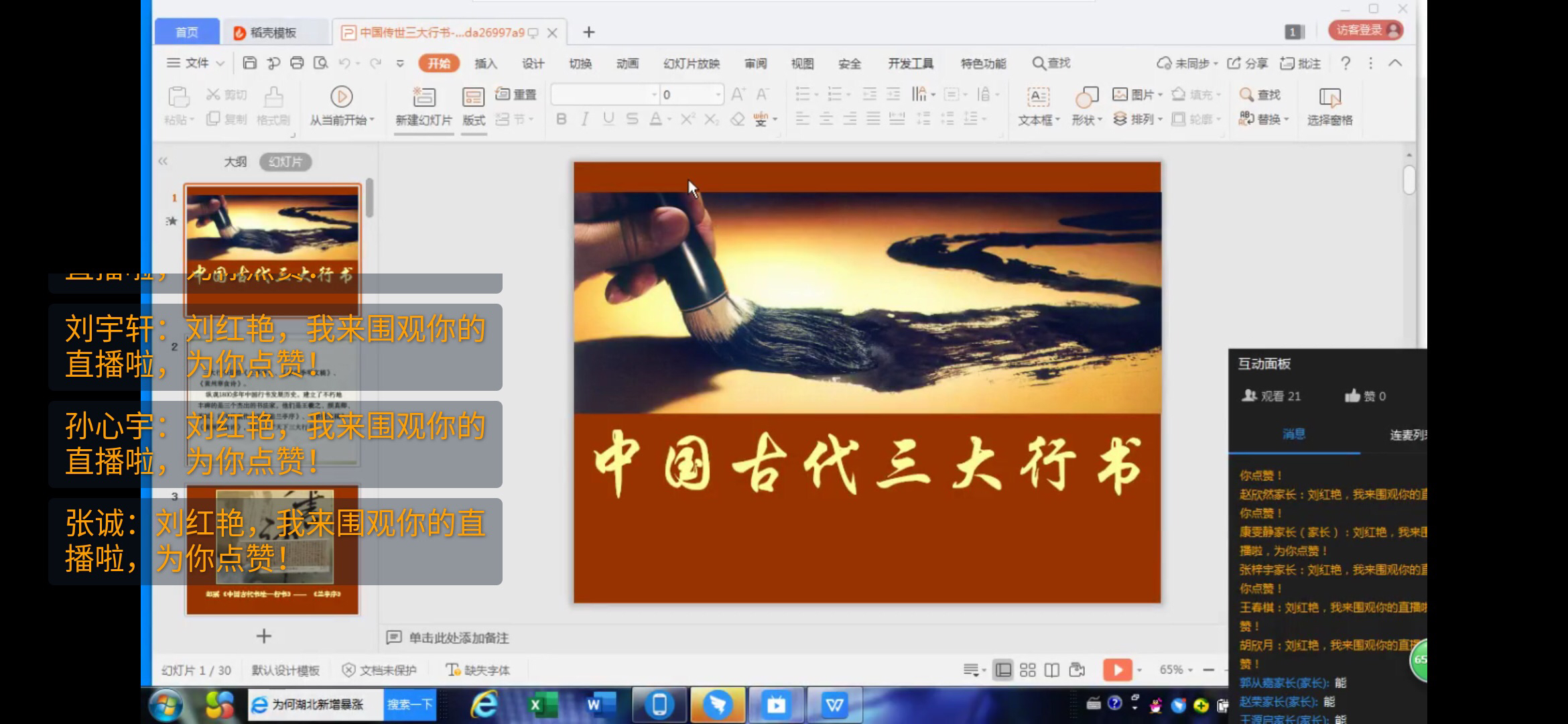Expand the 文本框 dropdown arrow

(x=1057, y=120)
